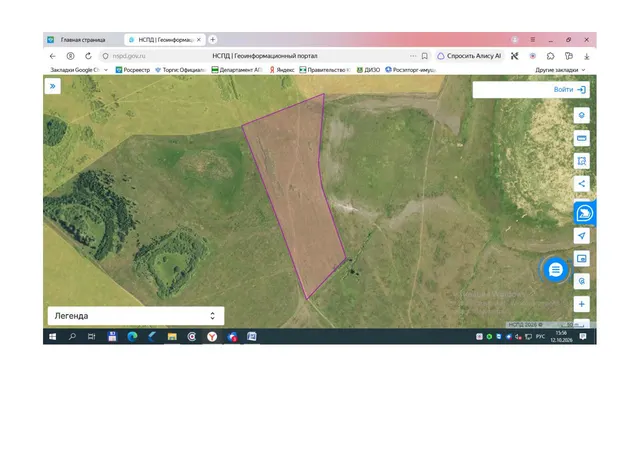
Task: Open the Торги Официальный bookmark
Action: click(x=180, y=70)
